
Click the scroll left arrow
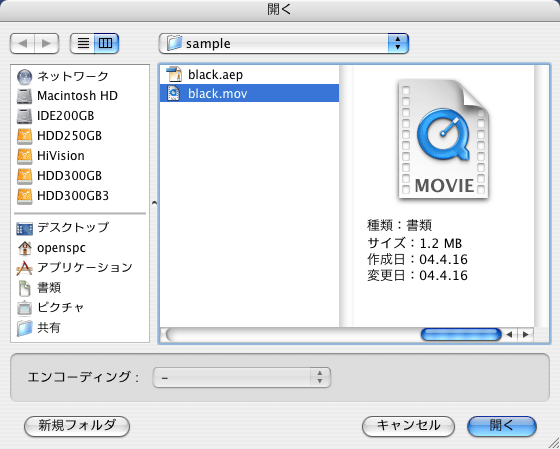click(x=510, y=335)
